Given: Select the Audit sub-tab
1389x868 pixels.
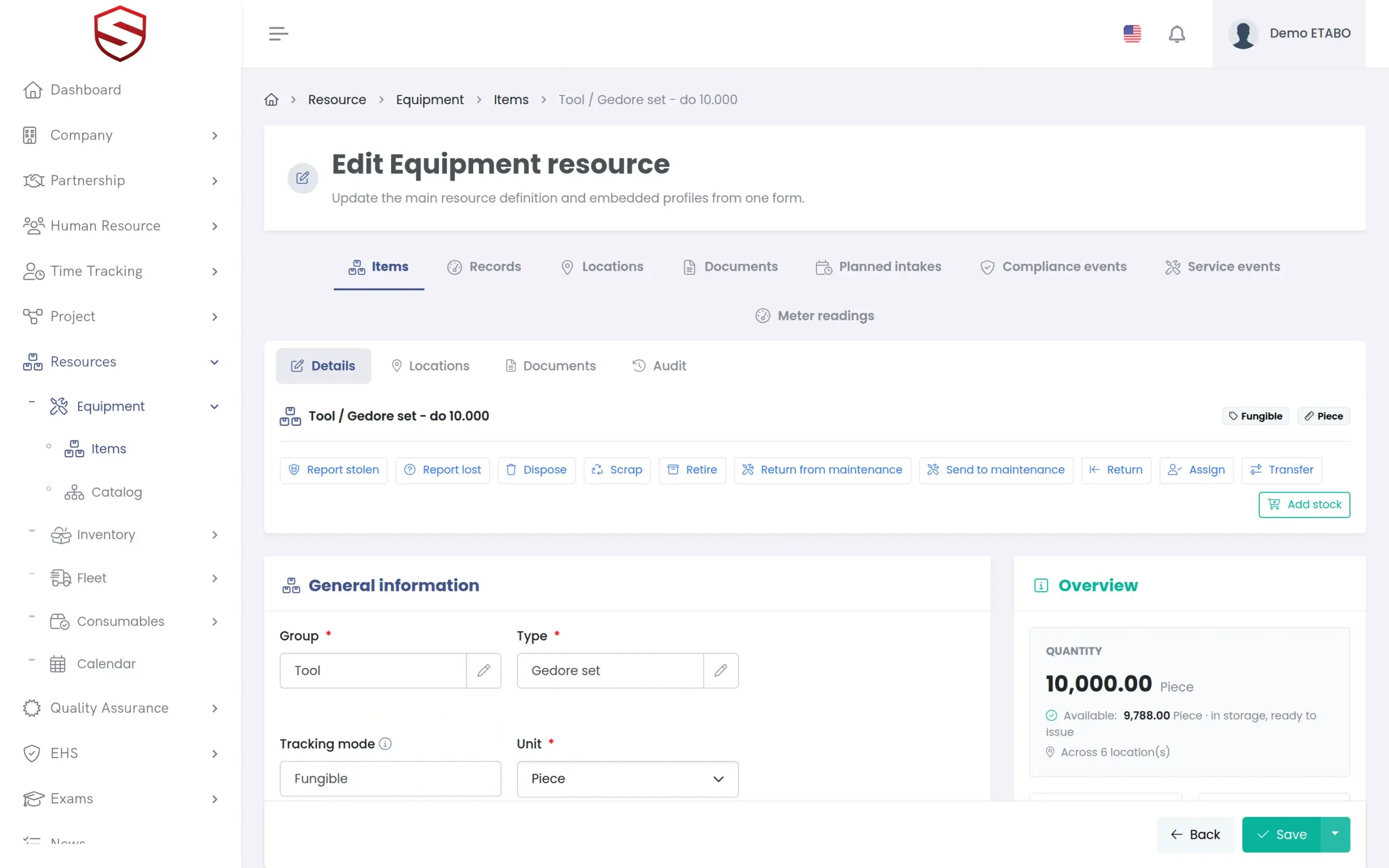Looking at the screenshot, I should 659,366.
